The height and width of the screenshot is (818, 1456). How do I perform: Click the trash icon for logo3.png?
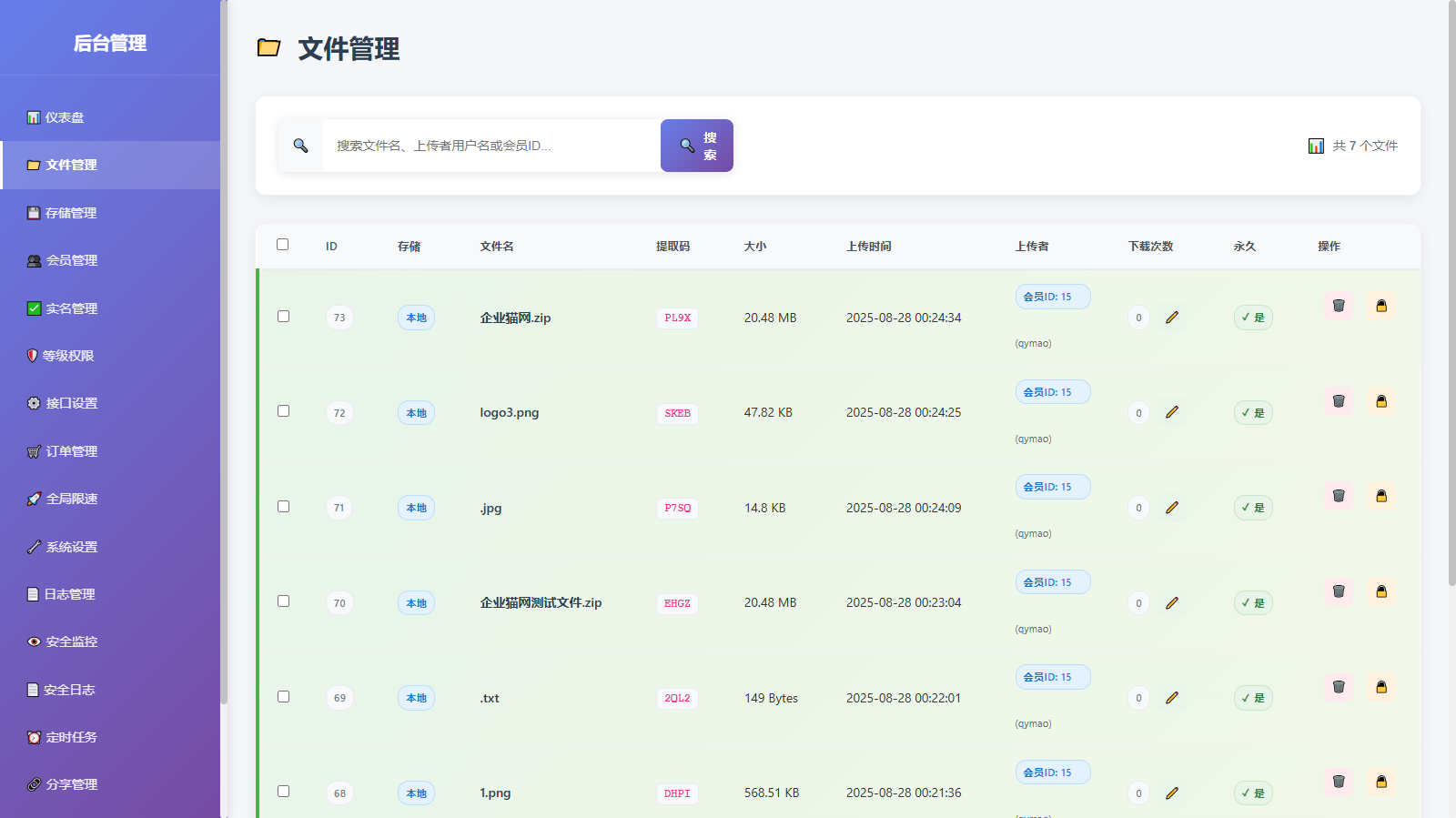[x=1339, y=401]
